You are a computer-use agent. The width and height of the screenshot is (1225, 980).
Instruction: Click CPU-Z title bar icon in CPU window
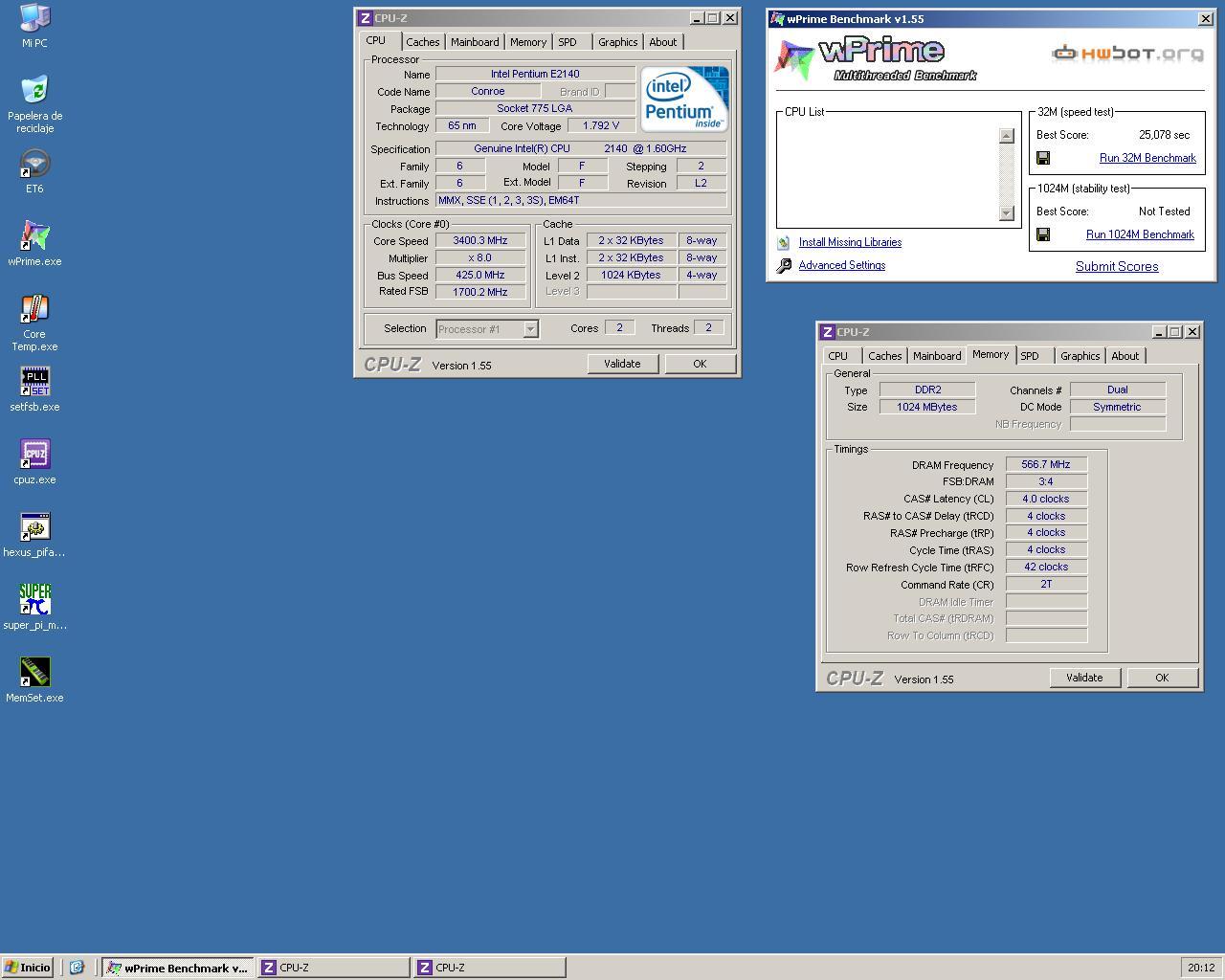(x=365, y=18)
